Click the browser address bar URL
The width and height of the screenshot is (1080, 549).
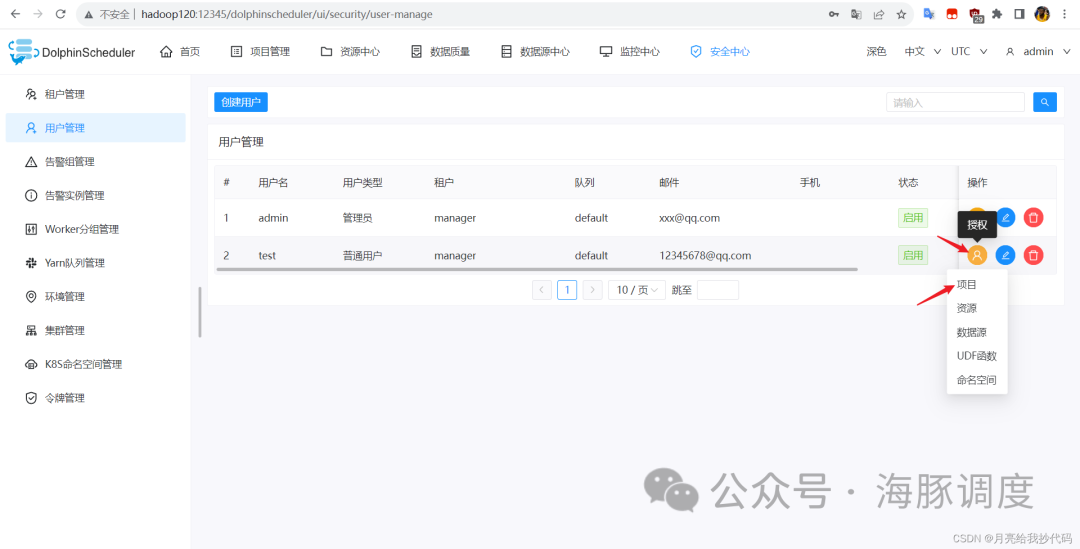coord(287,14)
